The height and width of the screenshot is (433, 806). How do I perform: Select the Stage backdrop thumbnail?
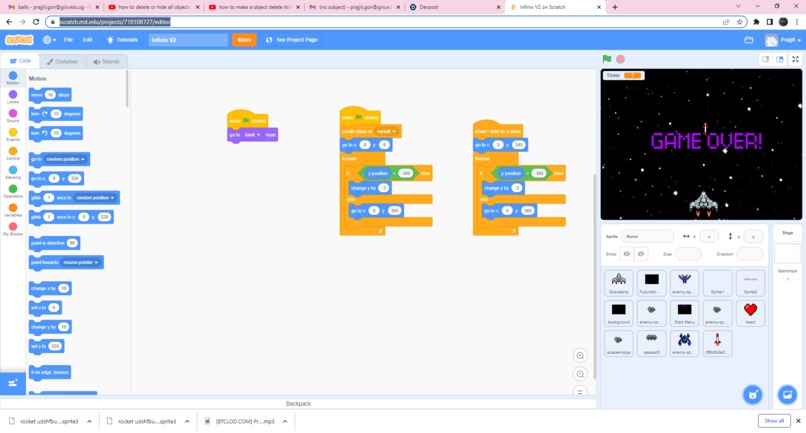point(787,254)
